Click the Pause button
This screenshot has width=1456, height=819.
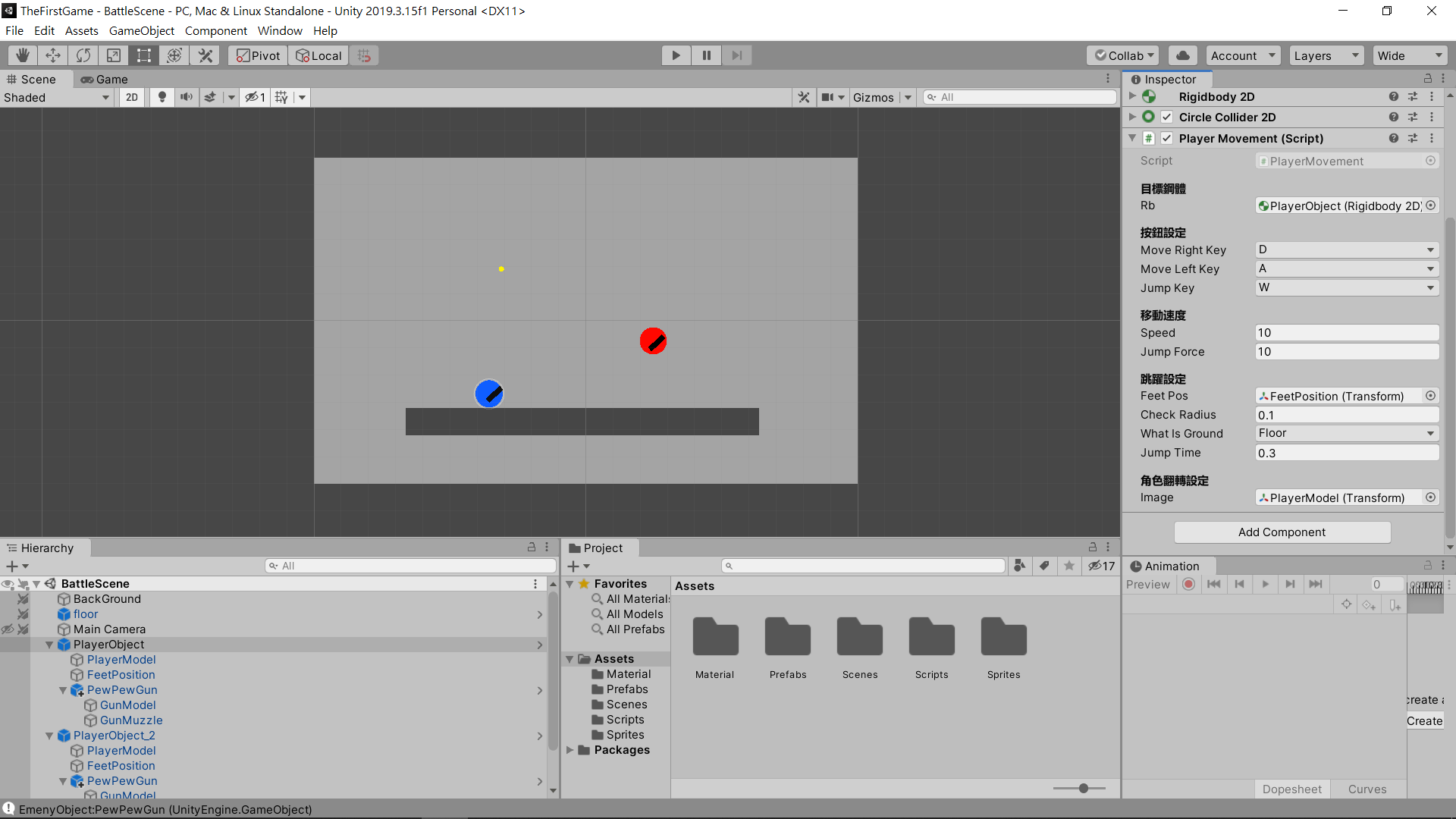pyautogui.click(x=707, y=55)
